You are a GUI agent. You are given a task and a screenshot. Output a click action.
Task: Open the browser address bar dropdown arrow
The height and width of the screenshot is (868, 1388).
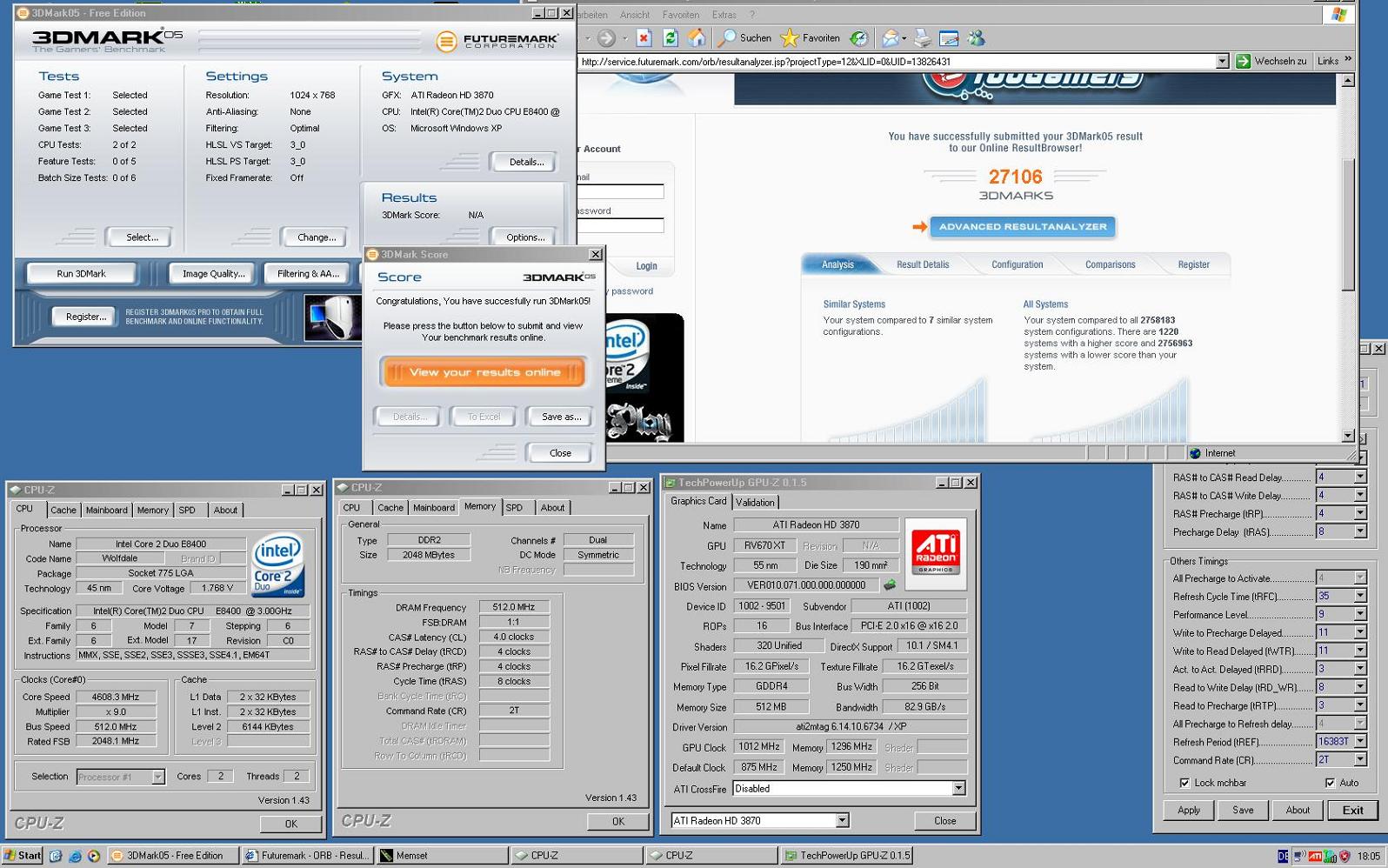[1222, 61]
